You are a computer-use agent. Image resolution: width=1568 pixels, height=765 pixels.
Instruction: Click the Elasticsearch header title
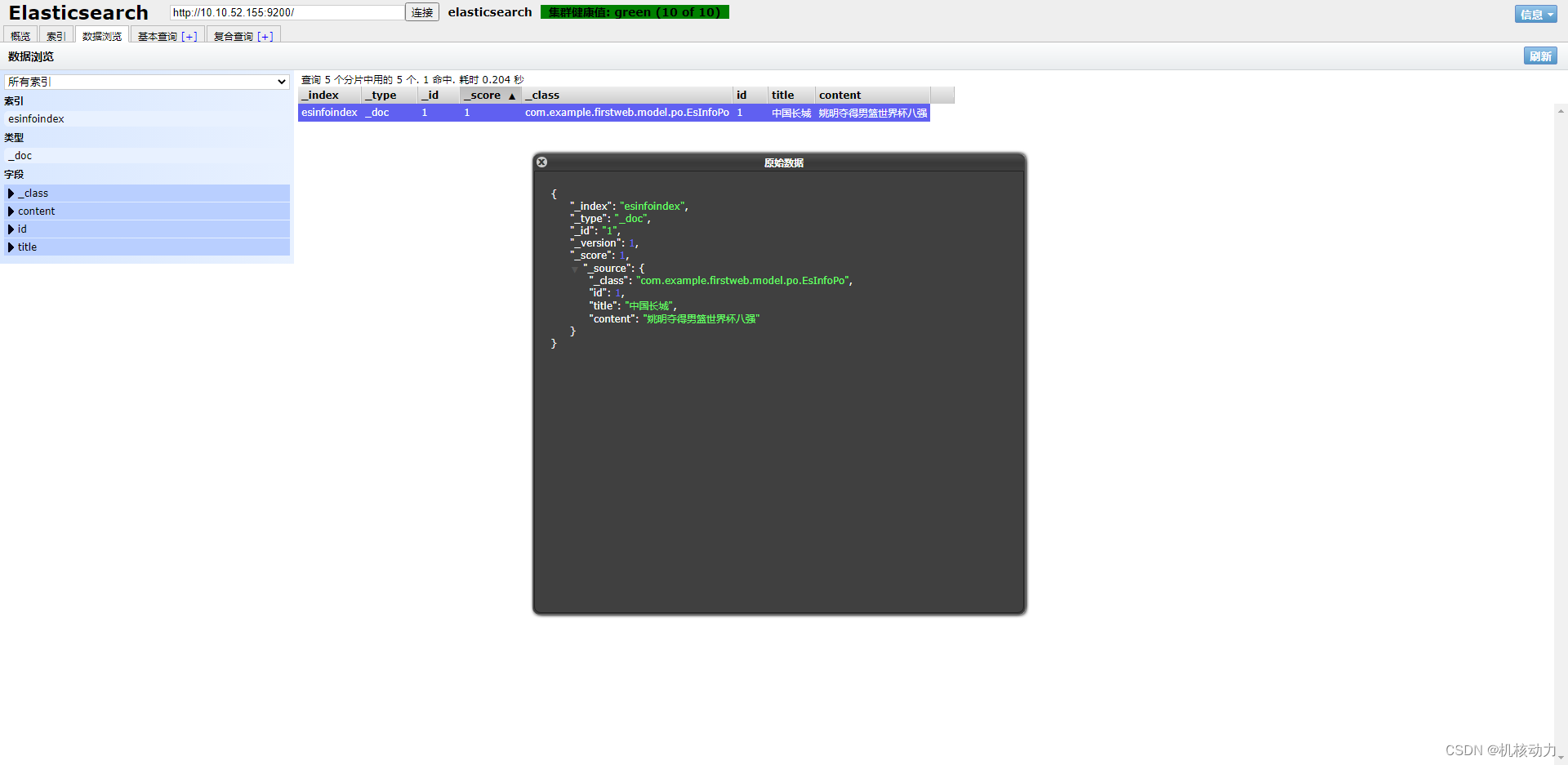click(78, 13)
